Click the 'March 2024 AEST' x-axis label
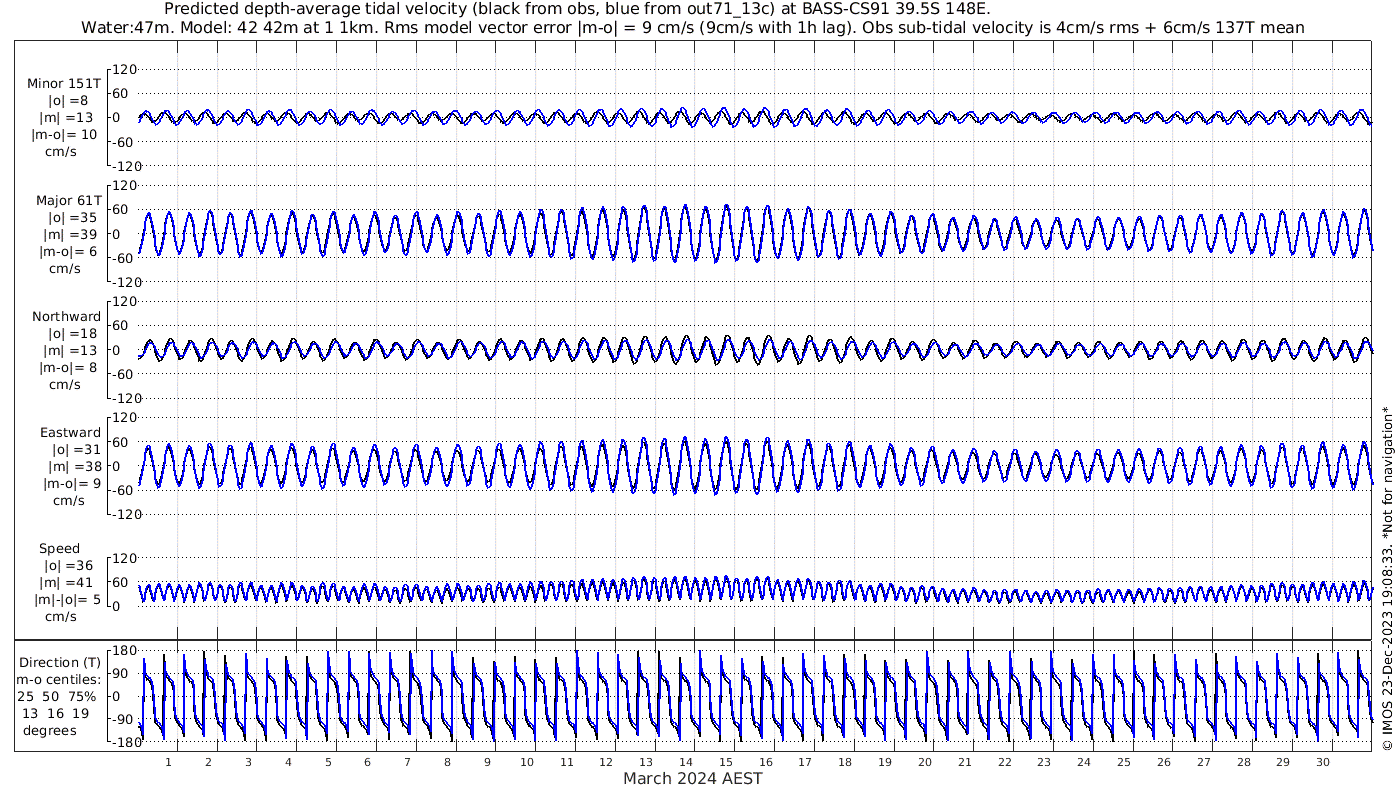This screenshot has height=800, width=1400. [693, 778]
